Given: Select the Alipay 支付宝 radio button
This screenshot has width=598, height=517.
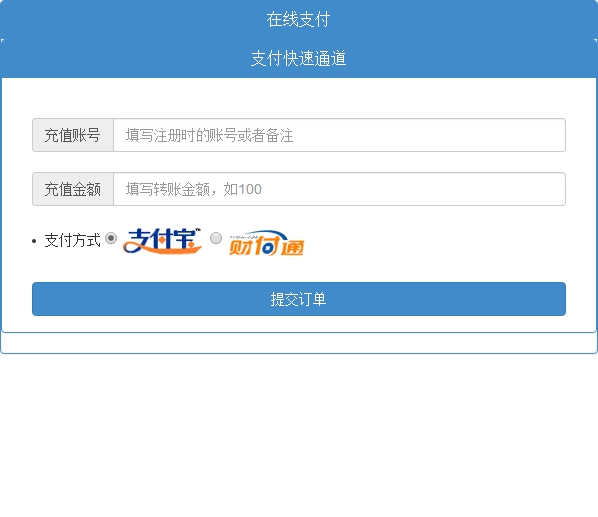Looking at the screenshot, I should [111, 238].
